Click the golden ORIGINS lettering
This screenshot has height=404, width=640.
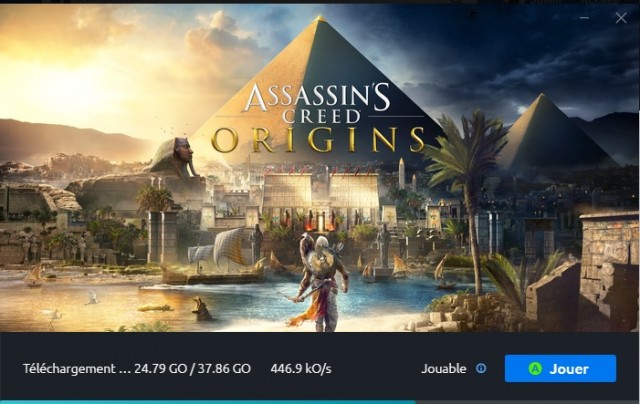click(x=318, y=140)
